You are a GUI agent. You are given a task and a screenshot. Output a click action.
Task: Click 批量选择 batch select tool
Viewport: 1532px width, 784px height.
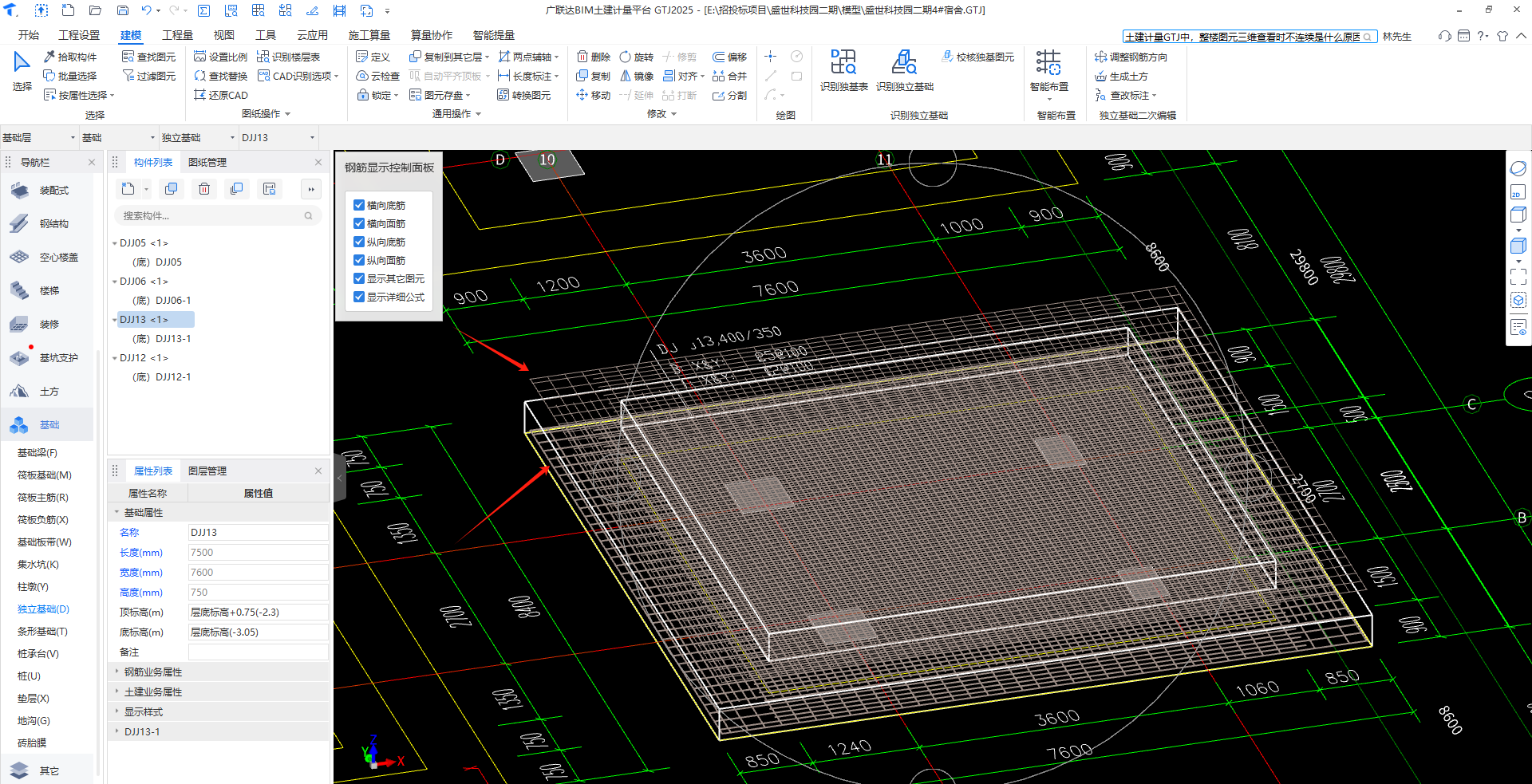pos(70,76)
